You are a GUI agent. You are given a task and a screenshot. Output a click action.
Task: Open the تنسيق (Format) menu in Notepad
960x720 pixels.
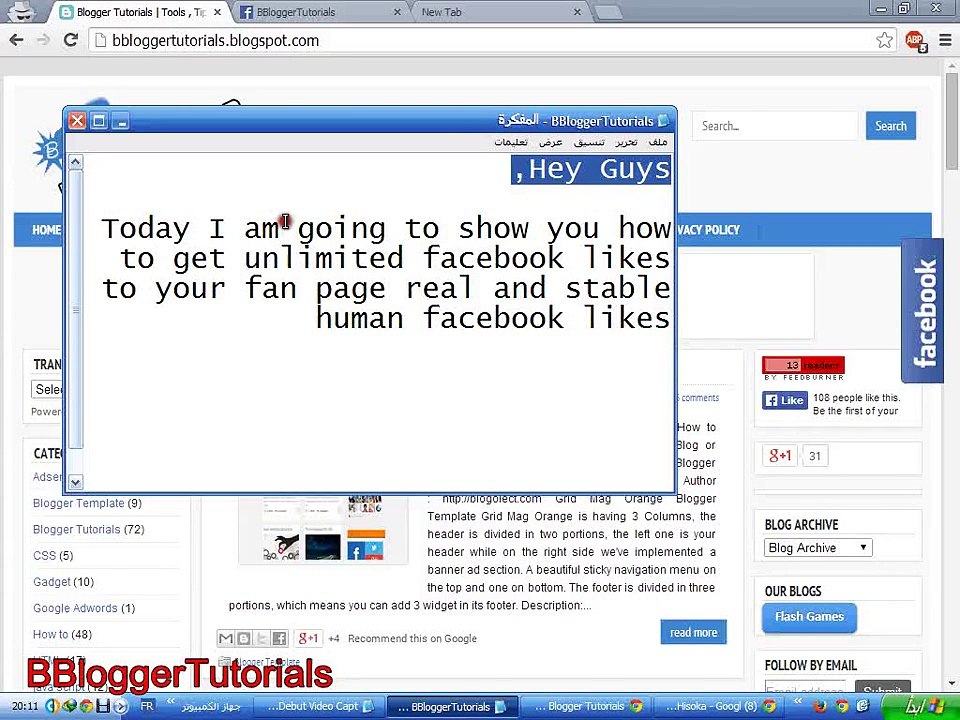pyautogui.click(x=589, y=142)
